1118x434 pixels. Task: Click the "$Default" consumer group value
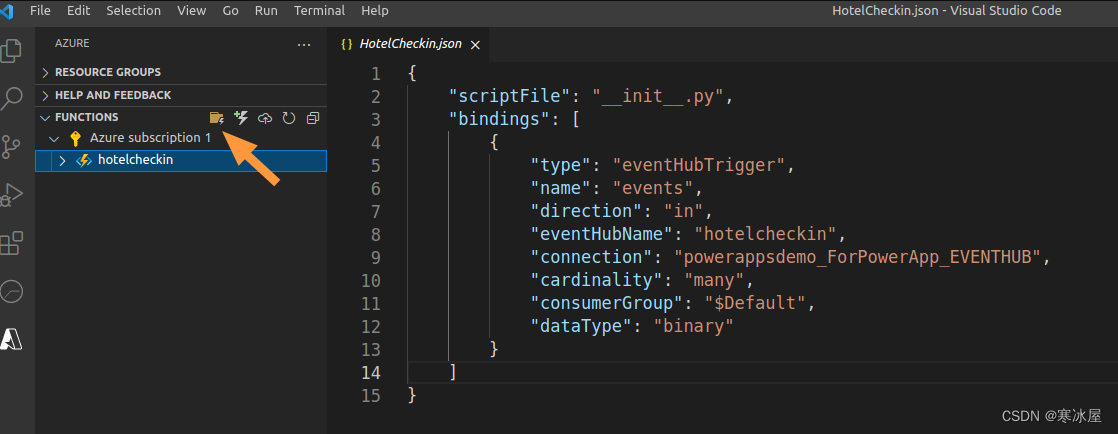pyautogui.click(x=756, y=303)
